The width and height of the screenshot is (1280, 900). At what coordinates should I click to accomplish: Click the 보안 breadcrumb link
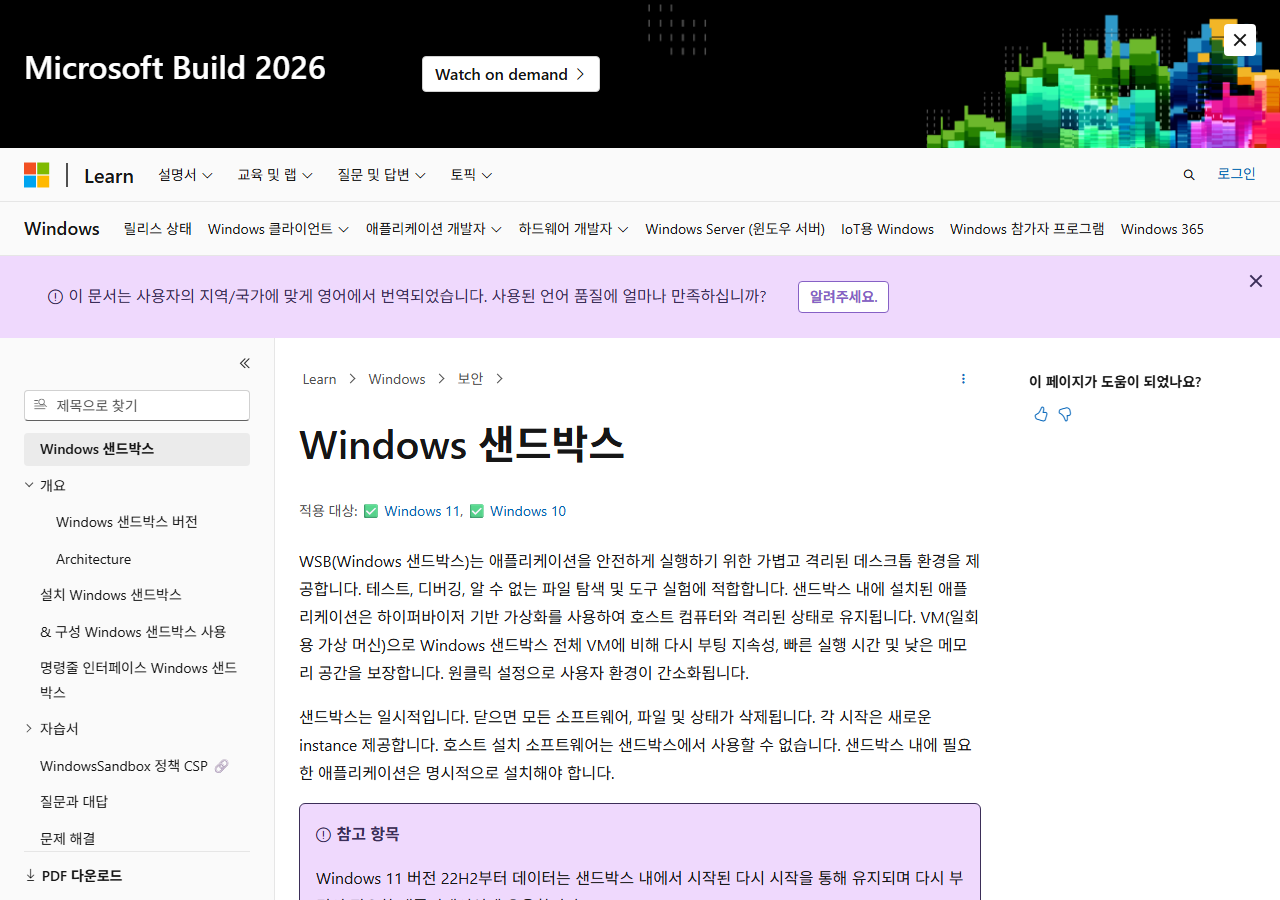click(x=470, y=379)
